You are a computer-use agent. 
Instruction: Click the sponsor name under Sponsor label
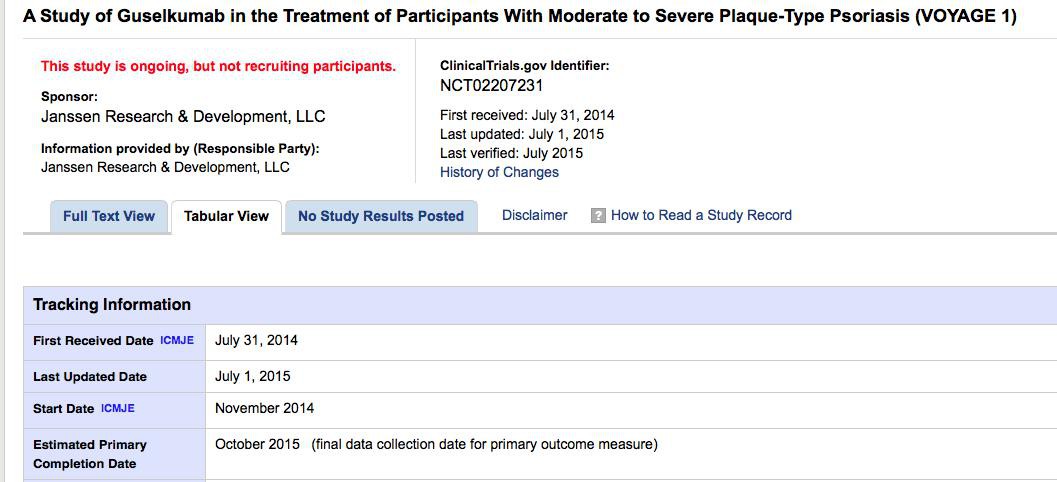tap(183, 116)
